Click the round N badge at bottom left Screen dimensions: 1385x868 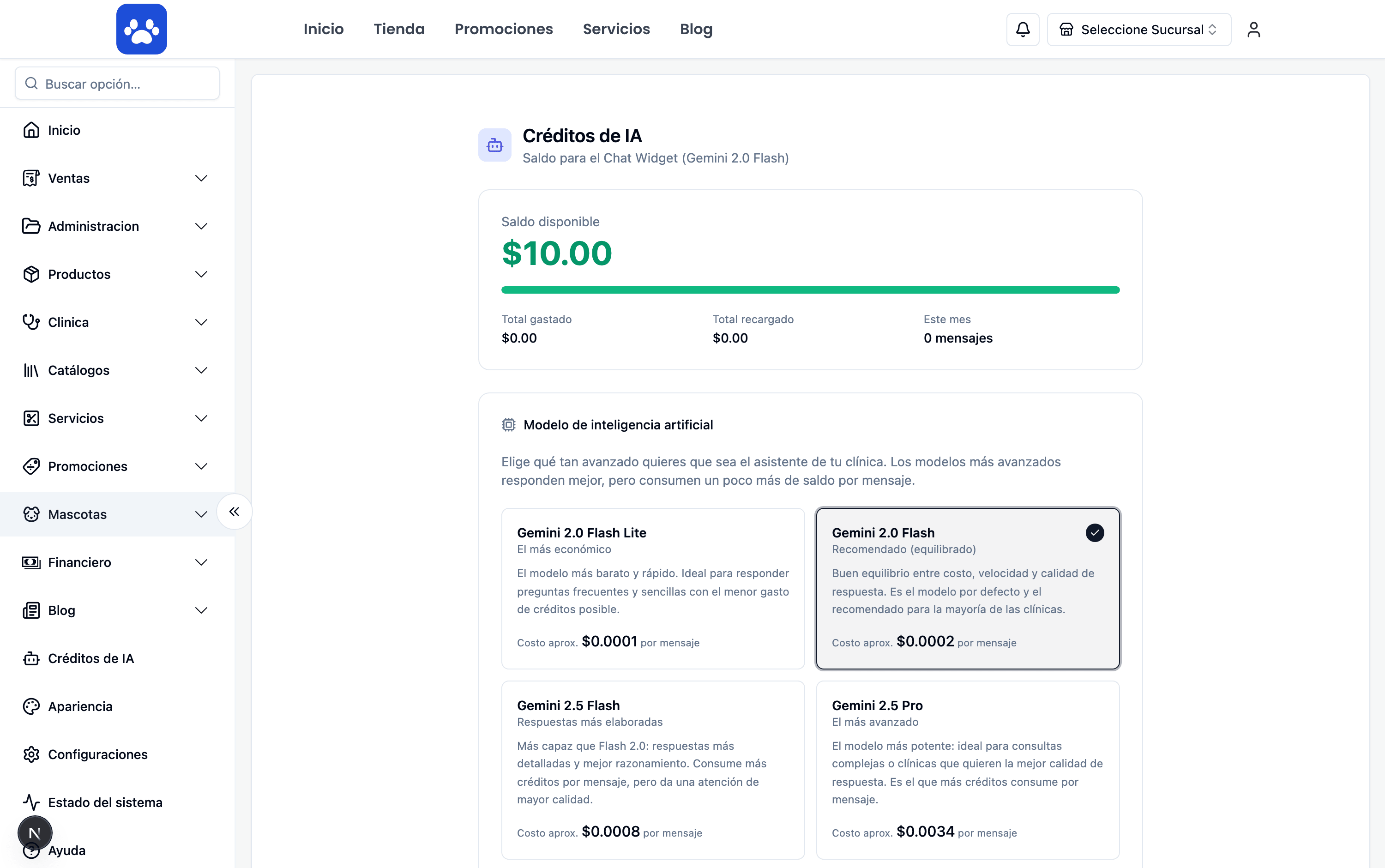[35, 833]
